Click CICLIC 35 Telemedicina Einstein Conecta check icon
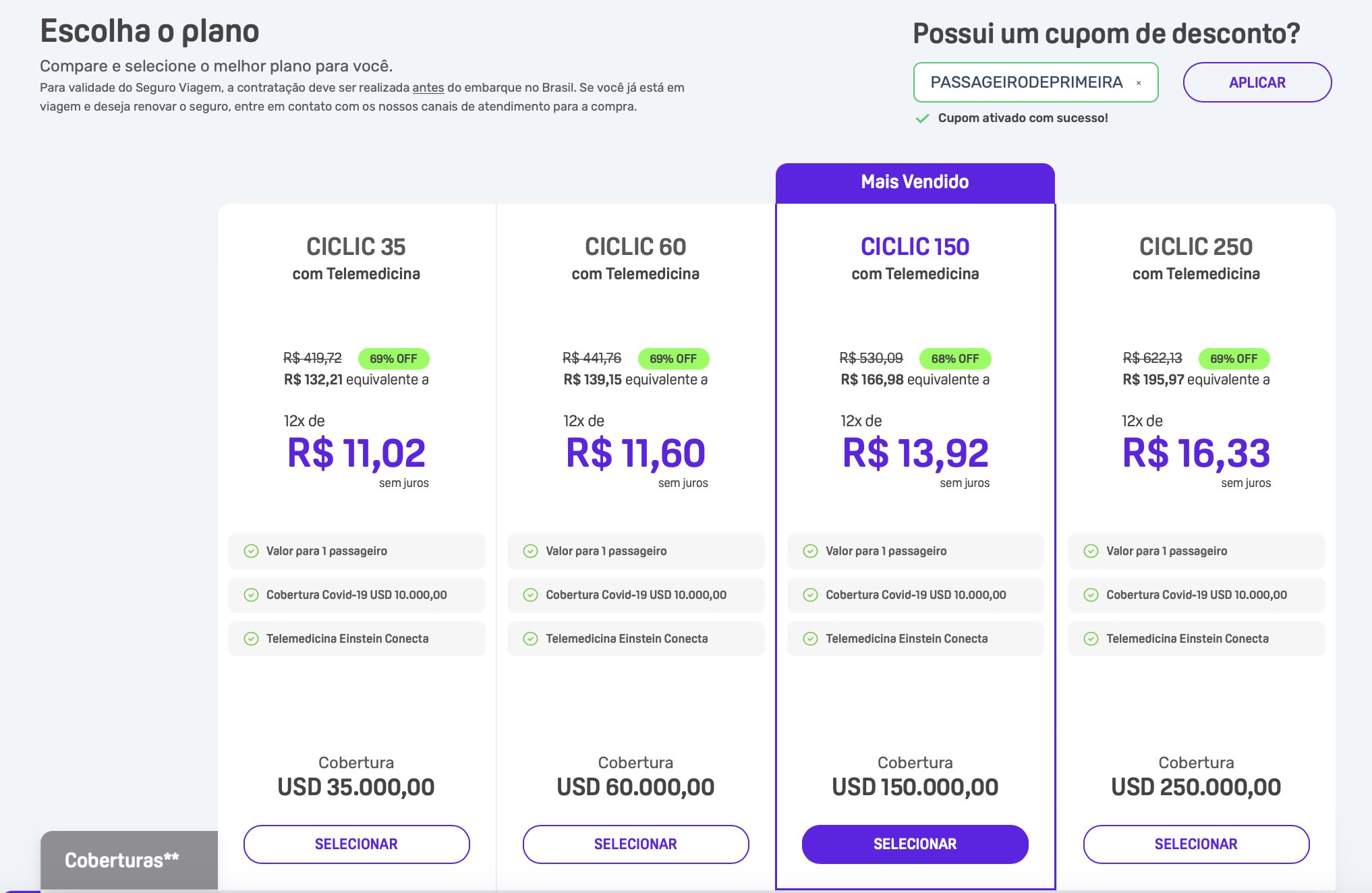 pos(251,639)
